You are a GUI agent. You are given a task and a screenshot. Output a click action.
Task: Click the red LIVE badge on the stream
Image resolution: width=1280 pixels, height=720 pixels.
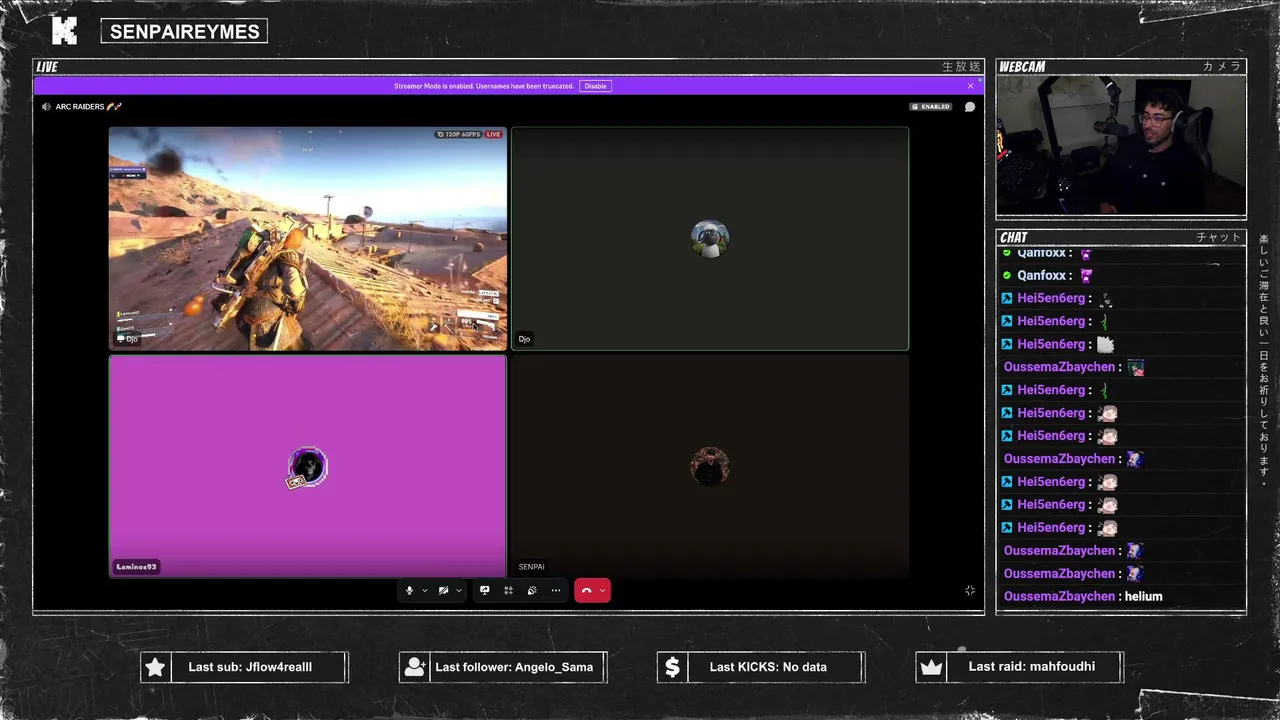[493, 134]
